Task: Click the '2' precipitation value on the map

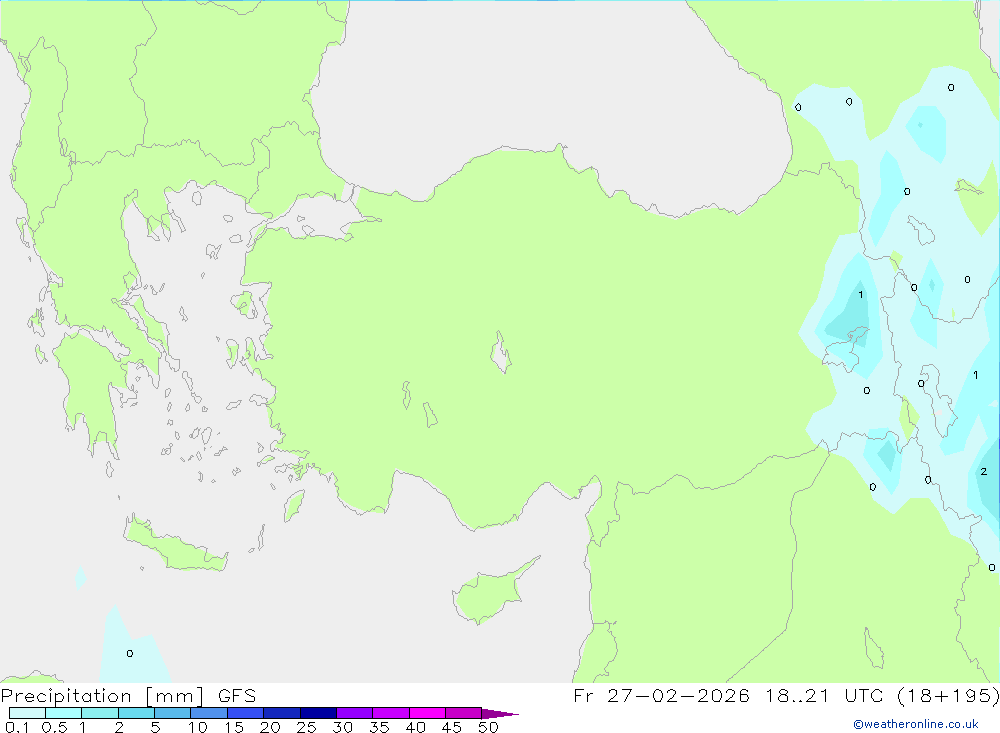Action: (x=984, y=471)
